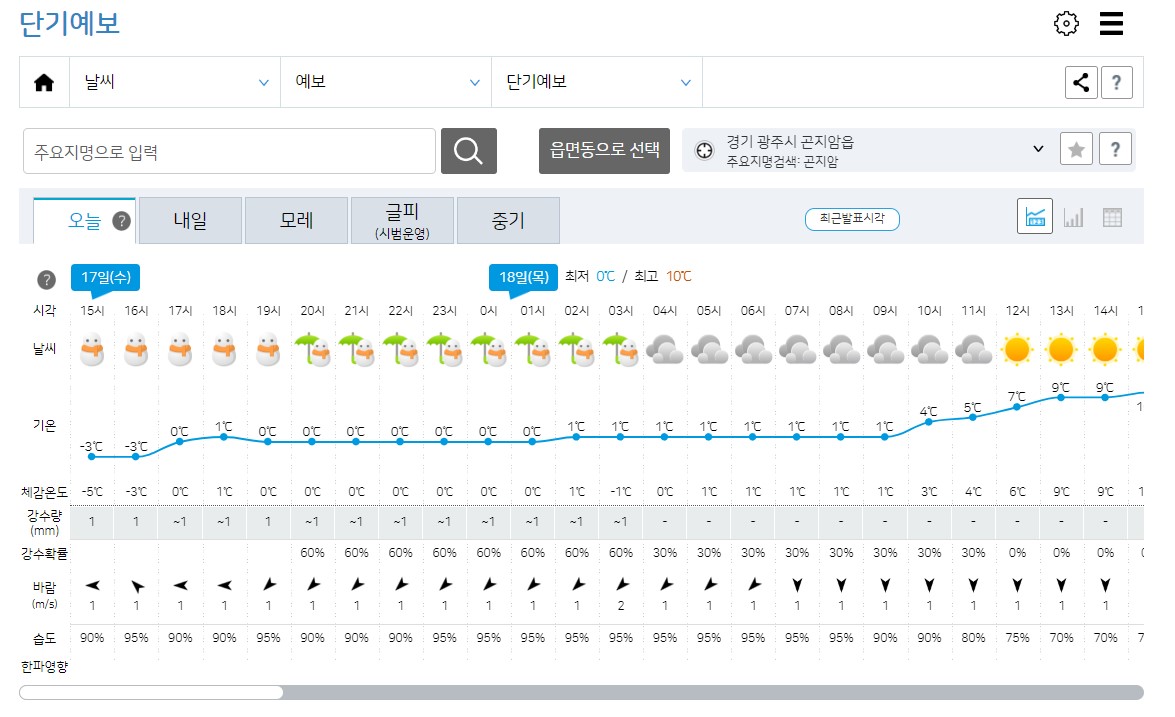Click the 18시 1℃ temperature point
1175x717 pixels.
(x=224, y=437)
